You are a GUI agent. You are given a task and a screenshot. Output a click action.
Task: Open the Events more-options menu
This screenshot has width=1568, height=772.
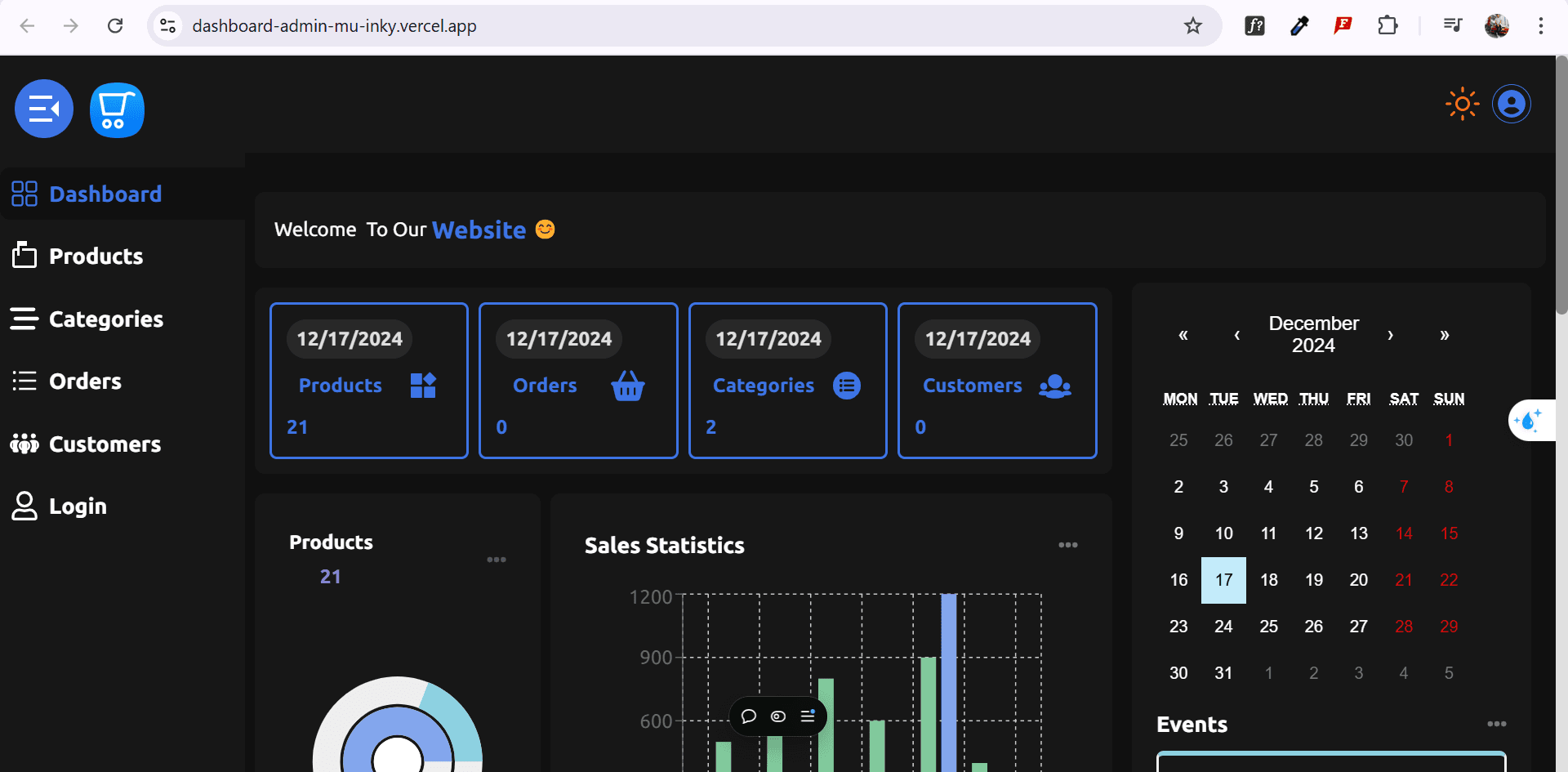click(x=1497, y=724)
